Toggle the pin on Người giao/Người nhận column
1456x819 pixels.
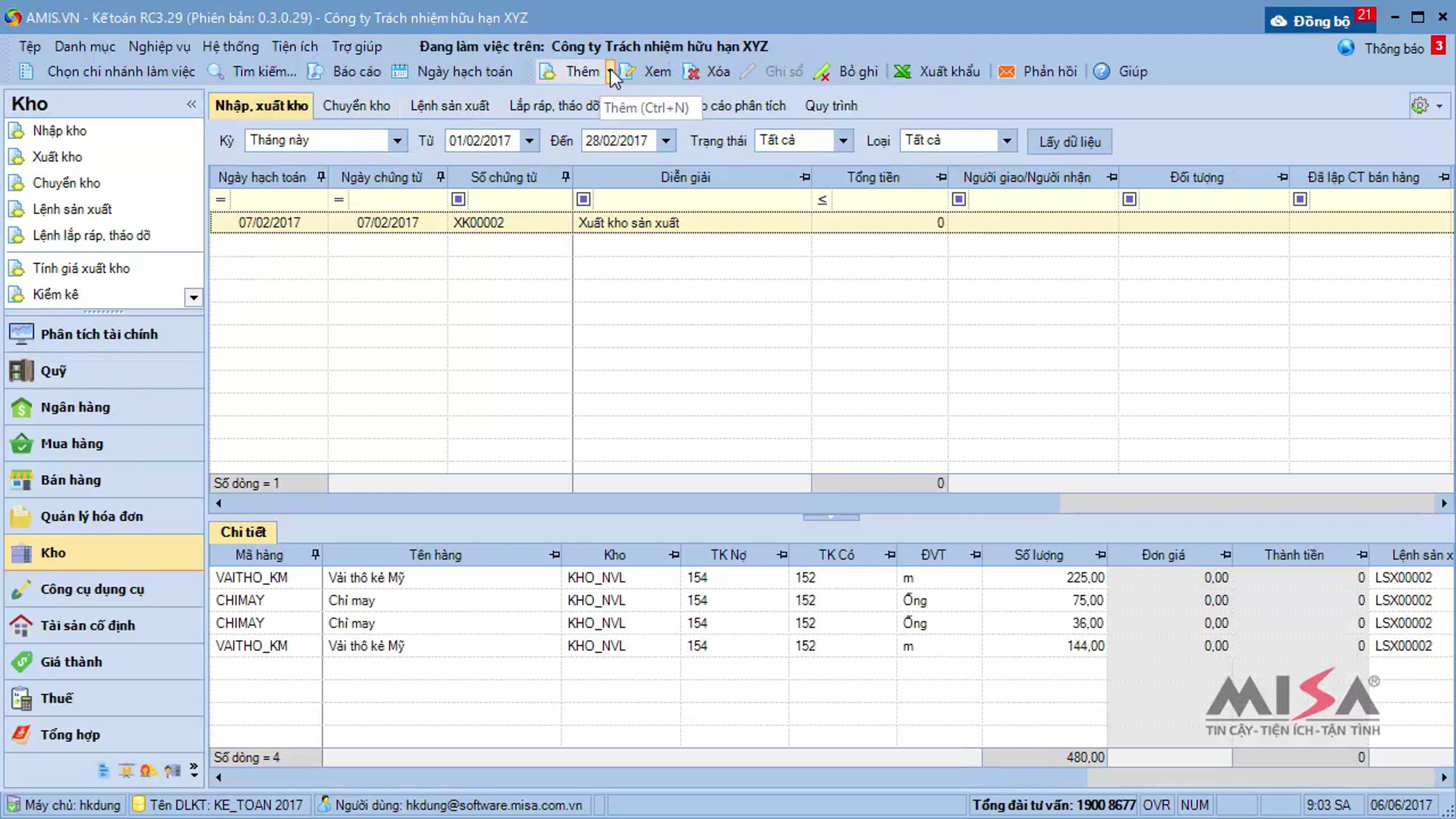(1111, 177)
